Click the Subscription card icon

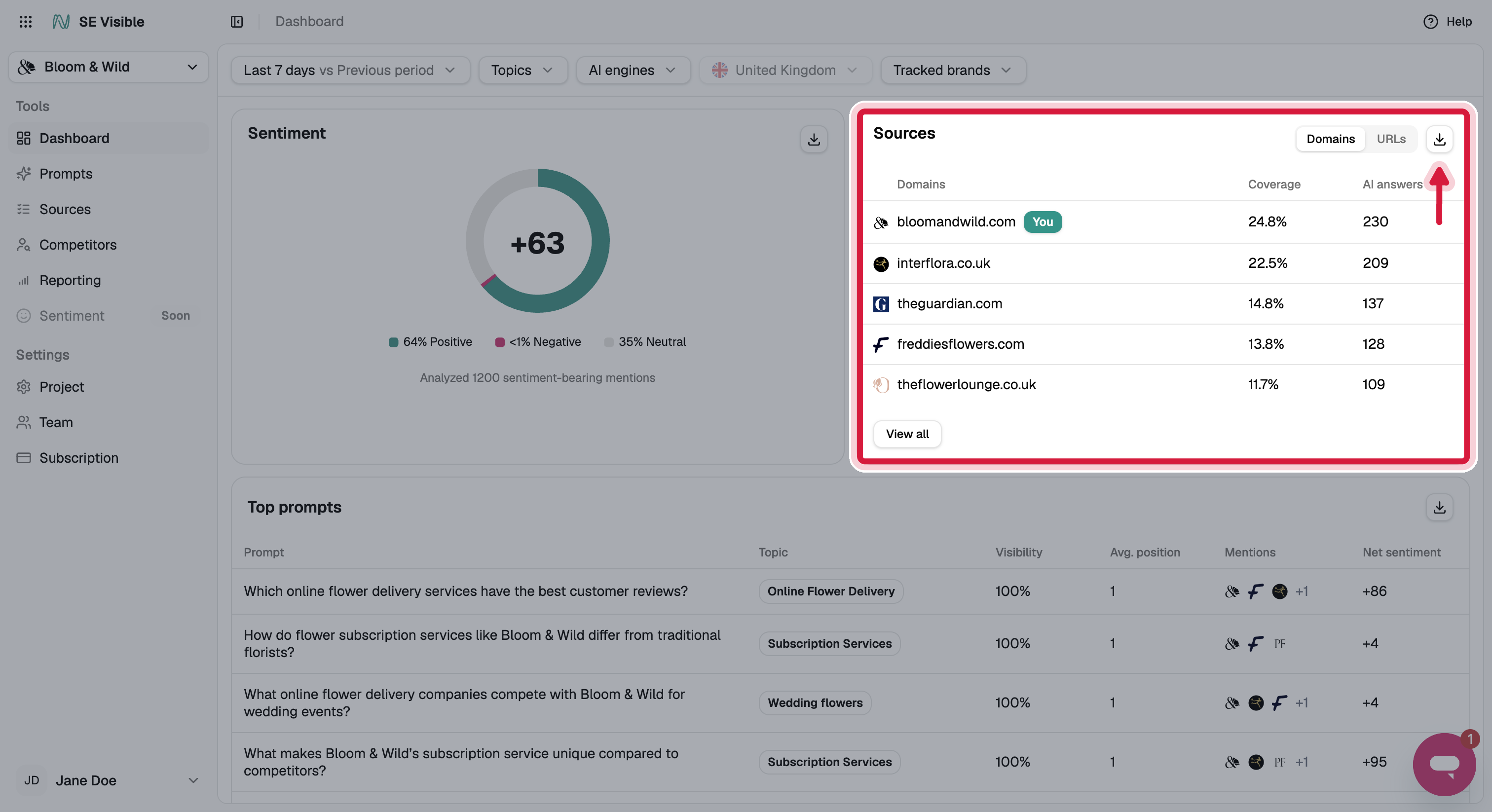[23, 458]
